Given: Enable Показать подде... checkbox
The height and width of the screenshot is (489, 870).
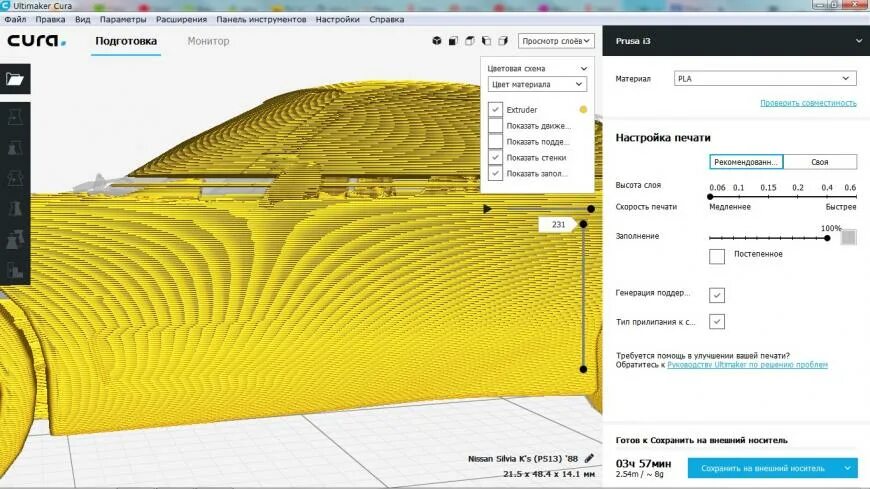Looking at the screenshot, I should [495, 142].
